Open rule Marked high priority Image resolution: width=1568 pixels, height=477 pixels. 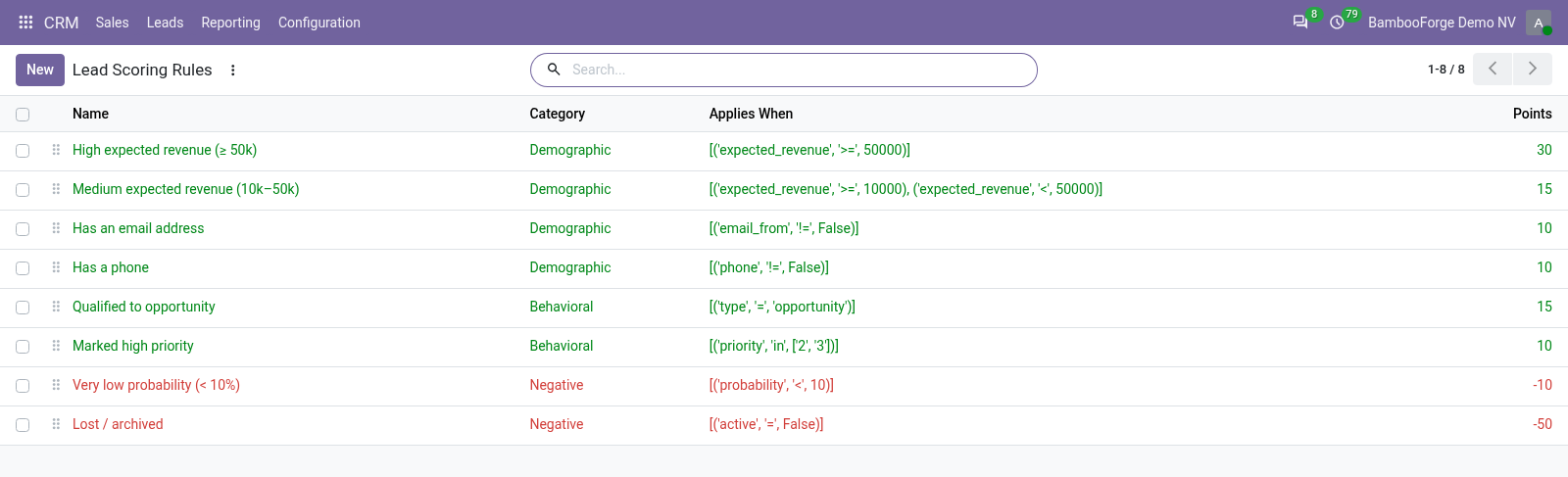point(132,346)
